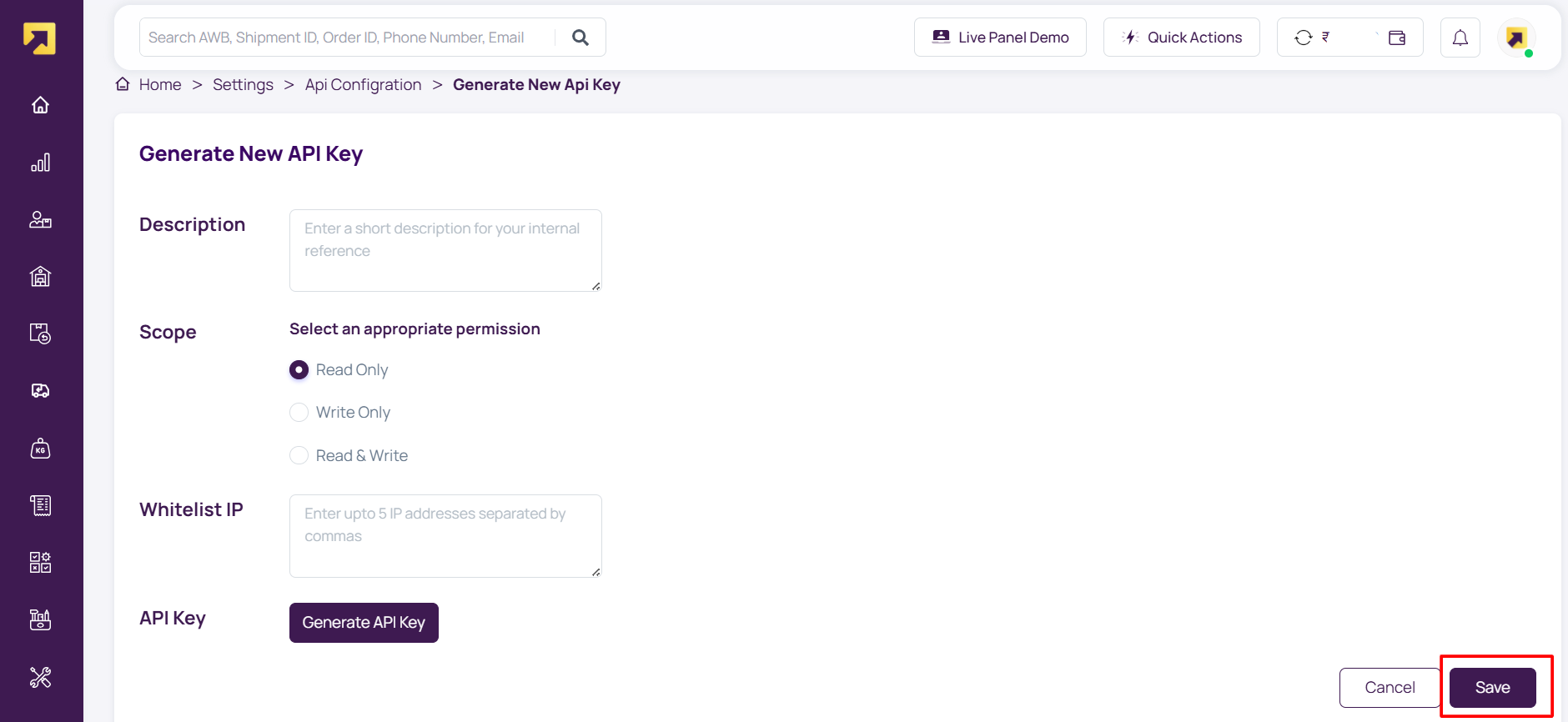Open the delivery truck sidebar icon
The width and height of the screenshot is (1568, 722).
pyautogui.click(x=40, y=391)
